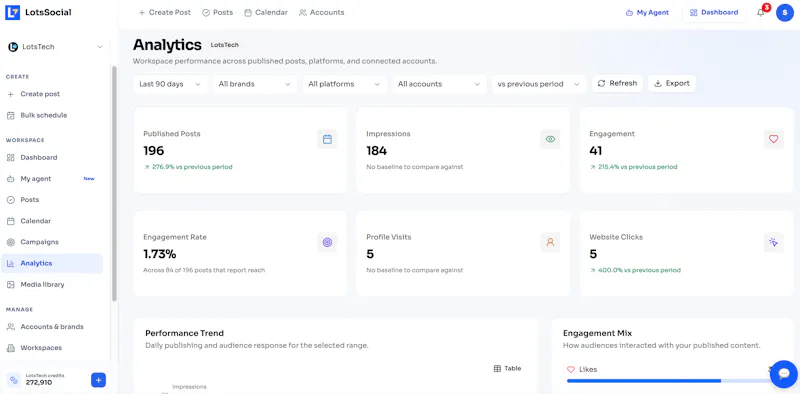This screenshot has height=394, width=800.
Task: Click the New badge next to My agent
Action: [x=89, y=179]
